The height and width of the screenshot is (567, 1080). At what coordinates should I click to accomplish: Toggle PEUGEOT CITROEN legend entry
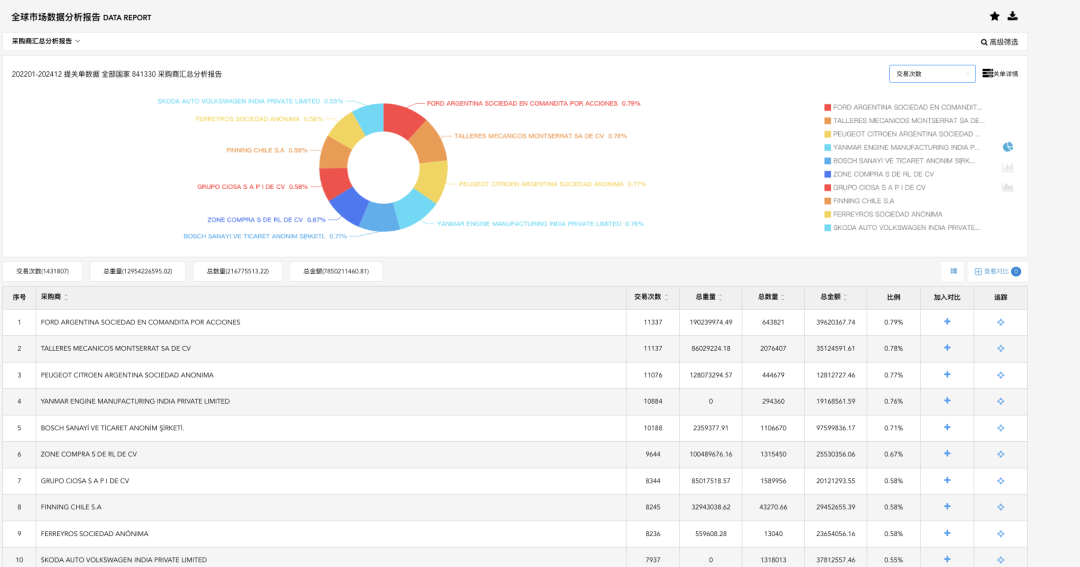coord(902,134)
